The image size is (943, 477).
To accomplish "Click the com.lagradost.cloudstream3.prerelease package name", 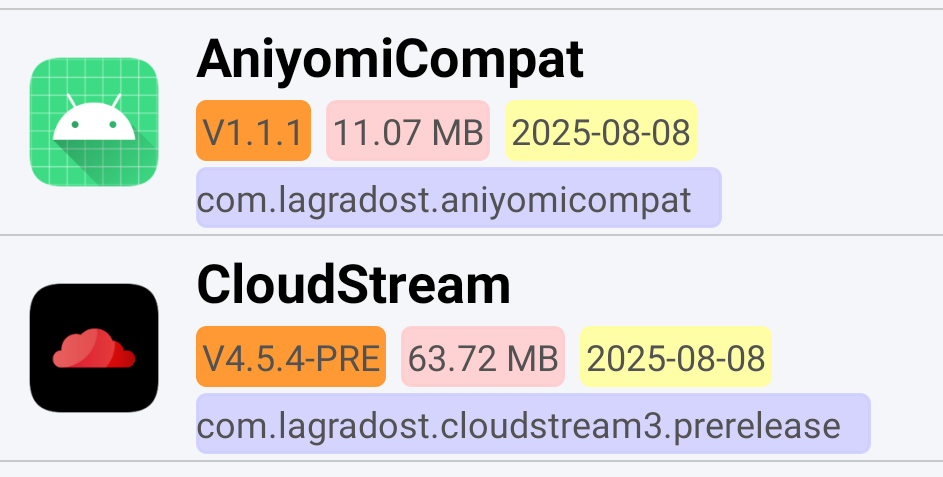I will (x=533, y=424).
